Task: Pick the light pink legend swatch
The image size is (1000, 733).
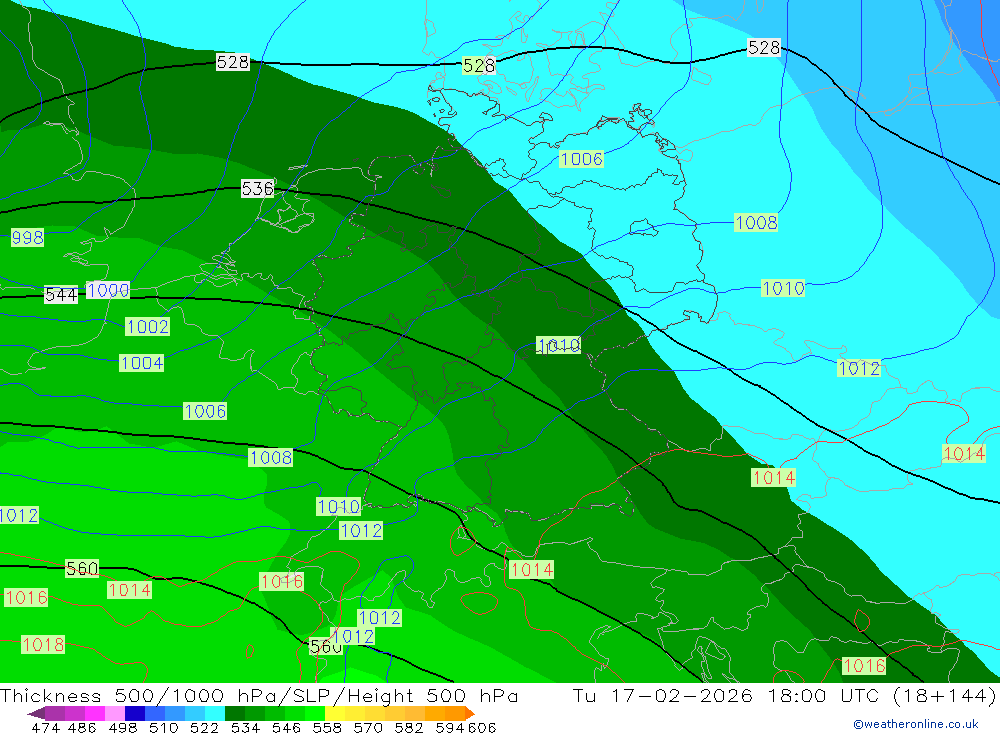Action: pyautogui.click(x=115, y=713)
